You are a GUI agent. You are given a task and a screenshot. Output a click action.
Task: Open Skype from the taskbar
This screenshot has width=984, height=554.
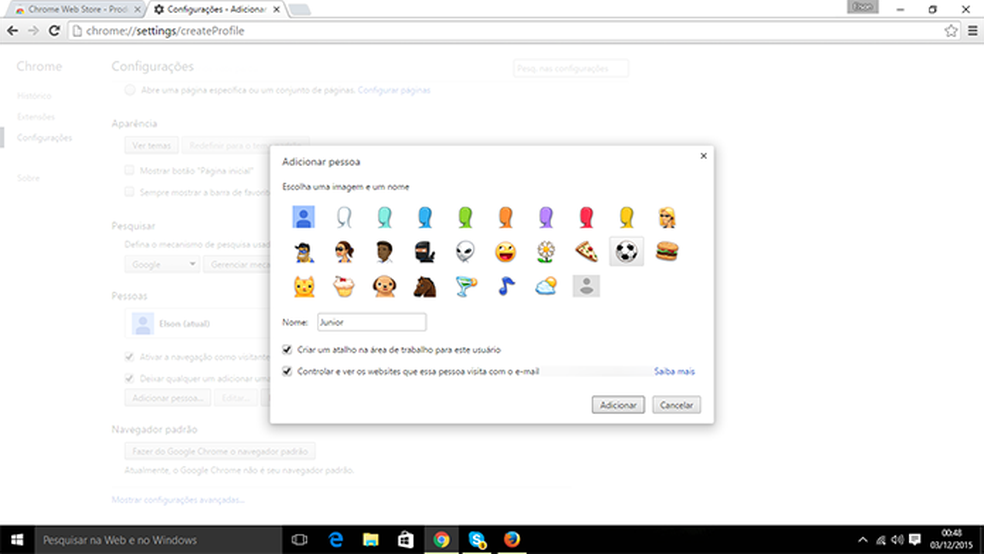coord(477,540)
